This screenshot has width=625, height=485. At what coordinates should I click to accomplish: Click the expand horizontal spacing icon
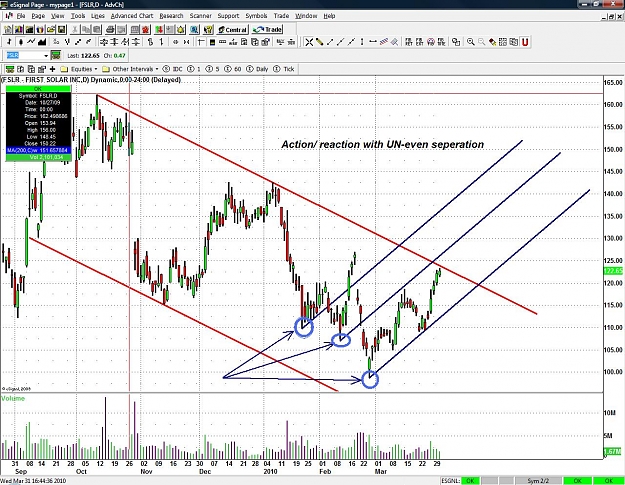pyautogui.click(x=175, y=42)
